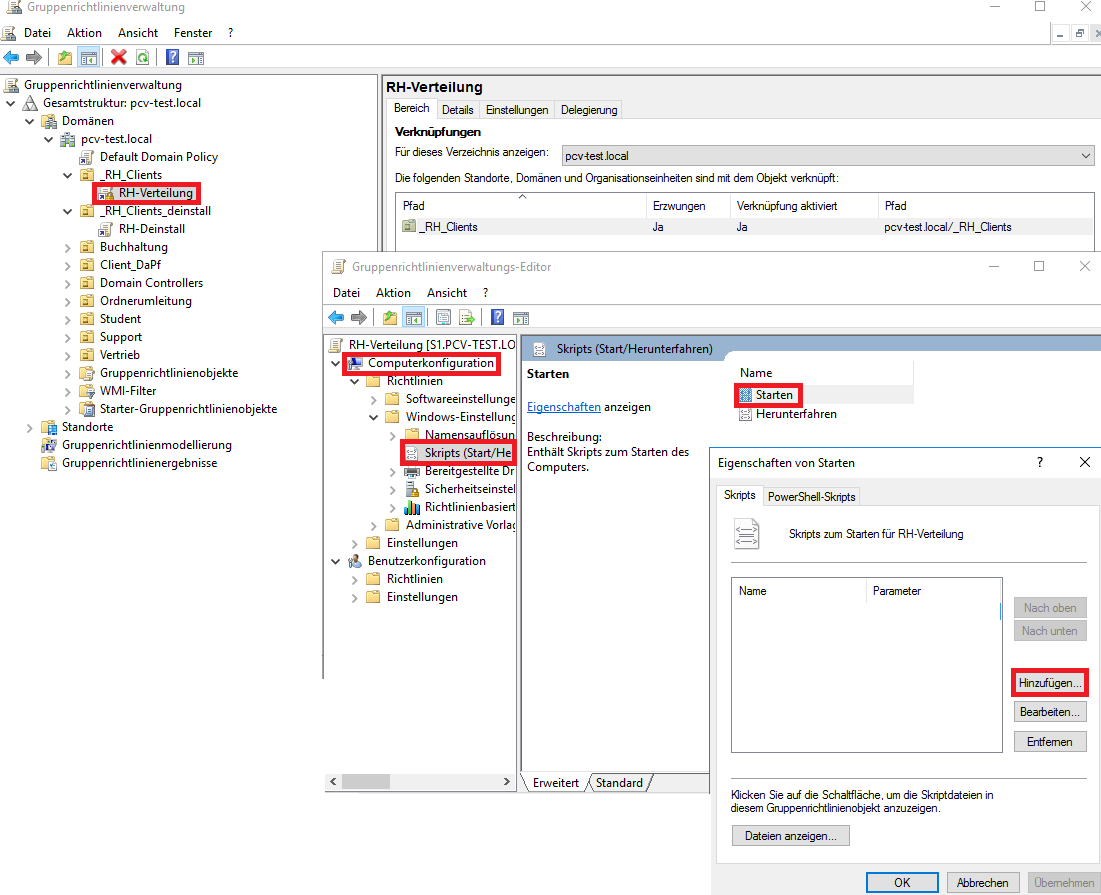Click the Eigenschaften link
This screenshot has height=895, width=1101.
(564, 407)
